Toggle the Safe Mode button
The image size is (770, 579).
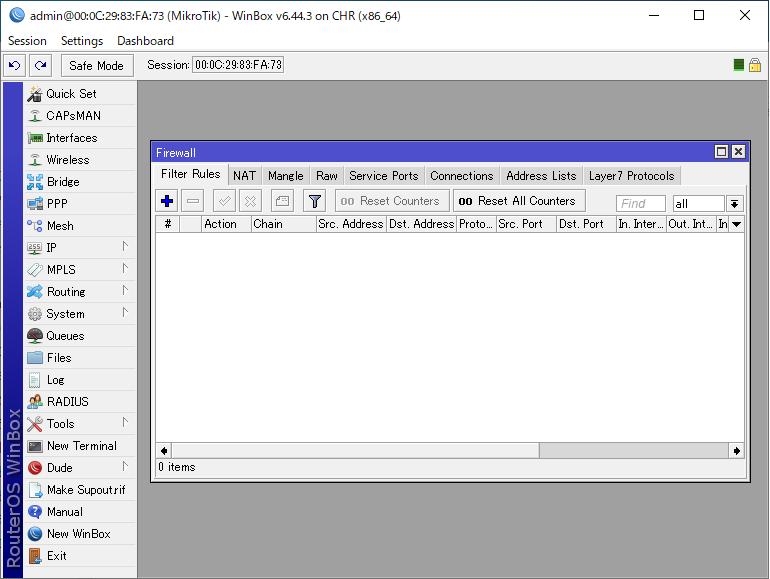coord(97,66)
